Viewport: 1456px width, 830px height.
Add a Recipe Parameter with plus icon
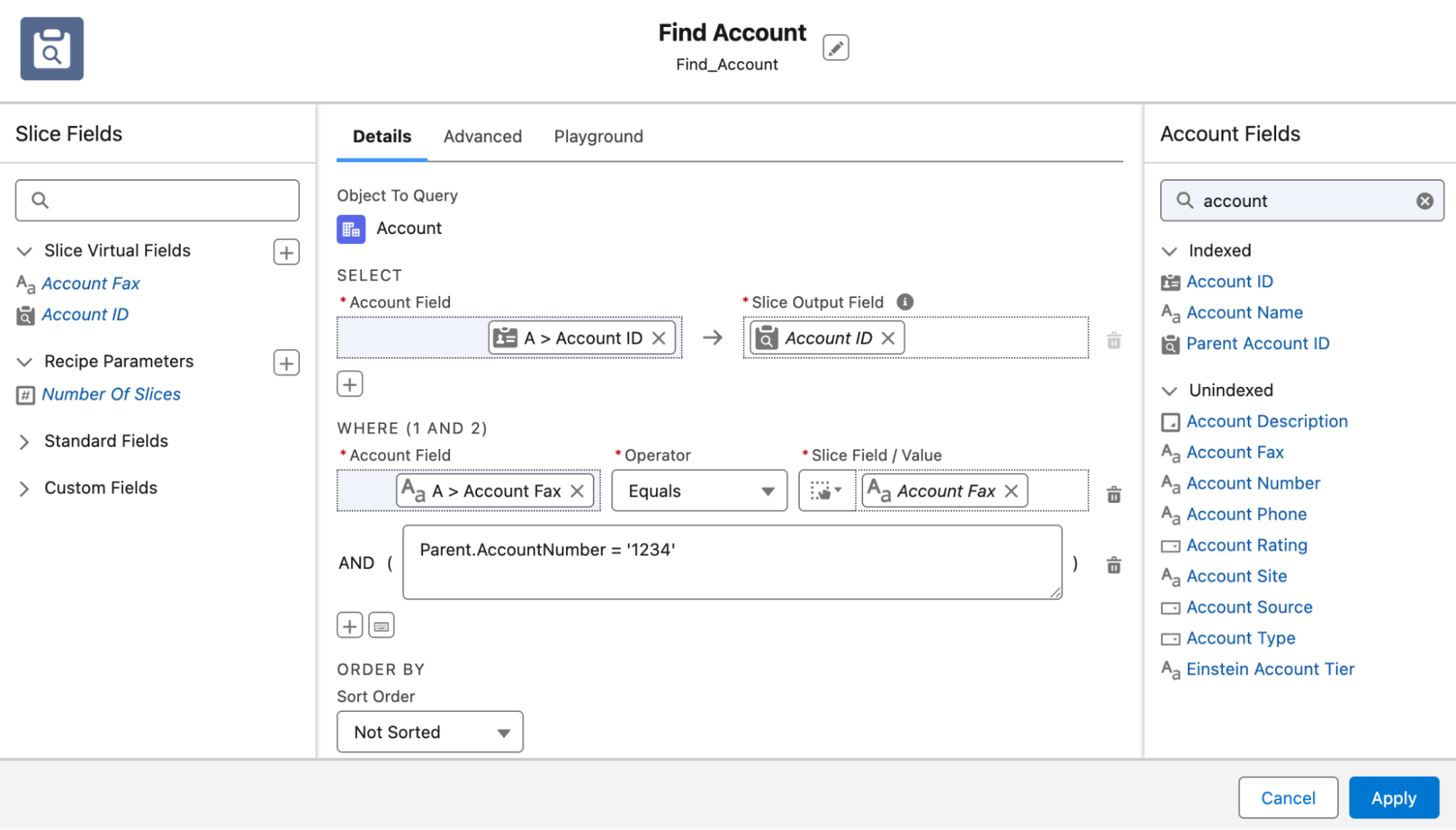(x=286, y=362)
